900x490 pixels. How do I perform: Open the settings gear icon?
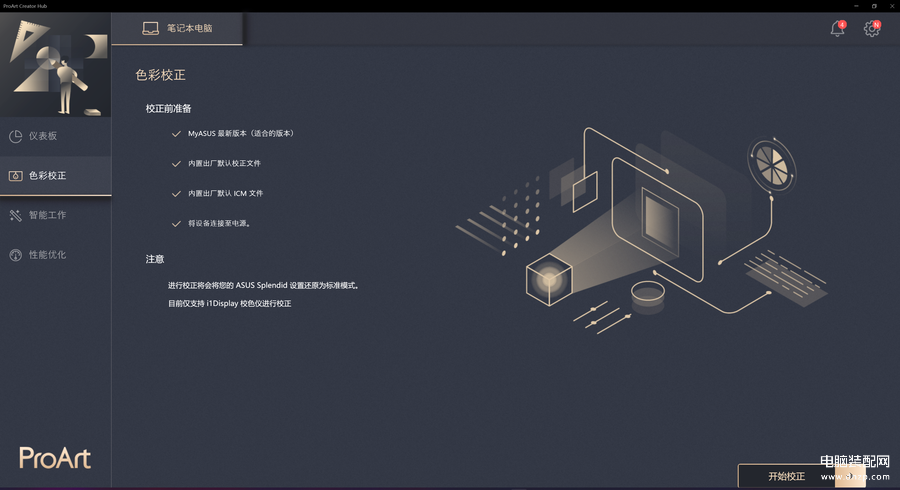point(872,29)
